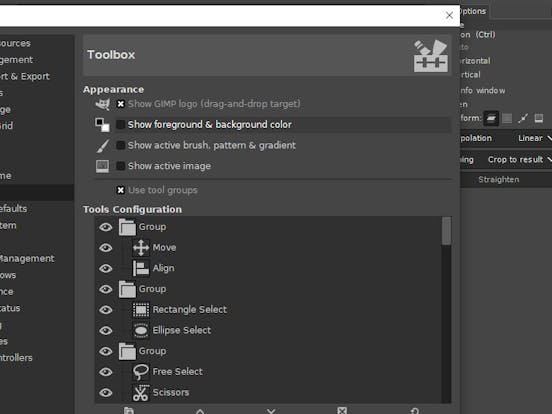Image resolution: width=552 pixels, height=414 pixels.
Task: Toggle eye of group containing Free Select
Action: click(x=106, y=351)
